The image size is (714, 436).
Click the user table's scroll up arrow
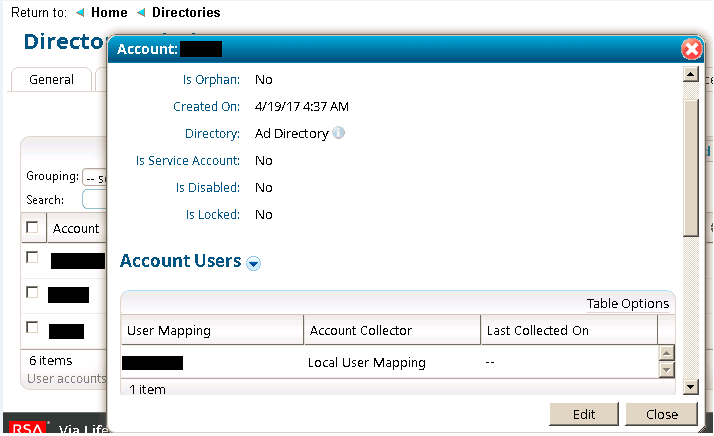(666, 353)
